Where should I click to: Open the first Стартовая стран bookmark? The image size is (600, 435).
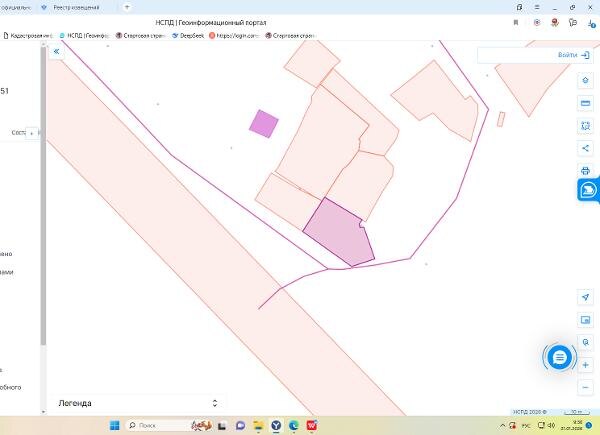point(140,36)
